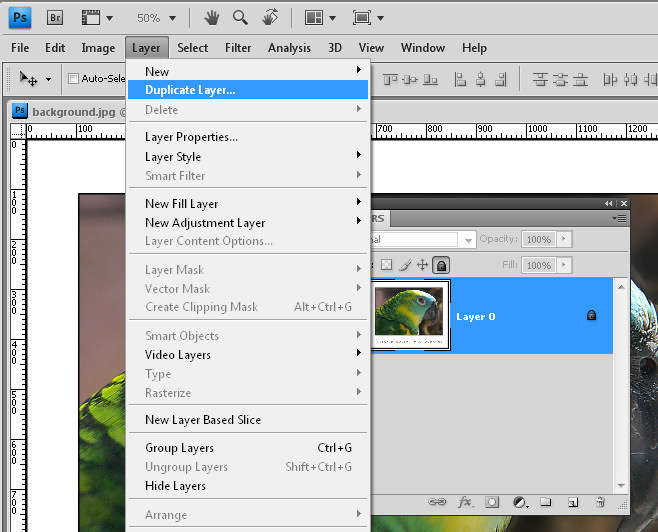Expand the Layer Style submenu
658x532 pixels.
(x=248, y=156)
